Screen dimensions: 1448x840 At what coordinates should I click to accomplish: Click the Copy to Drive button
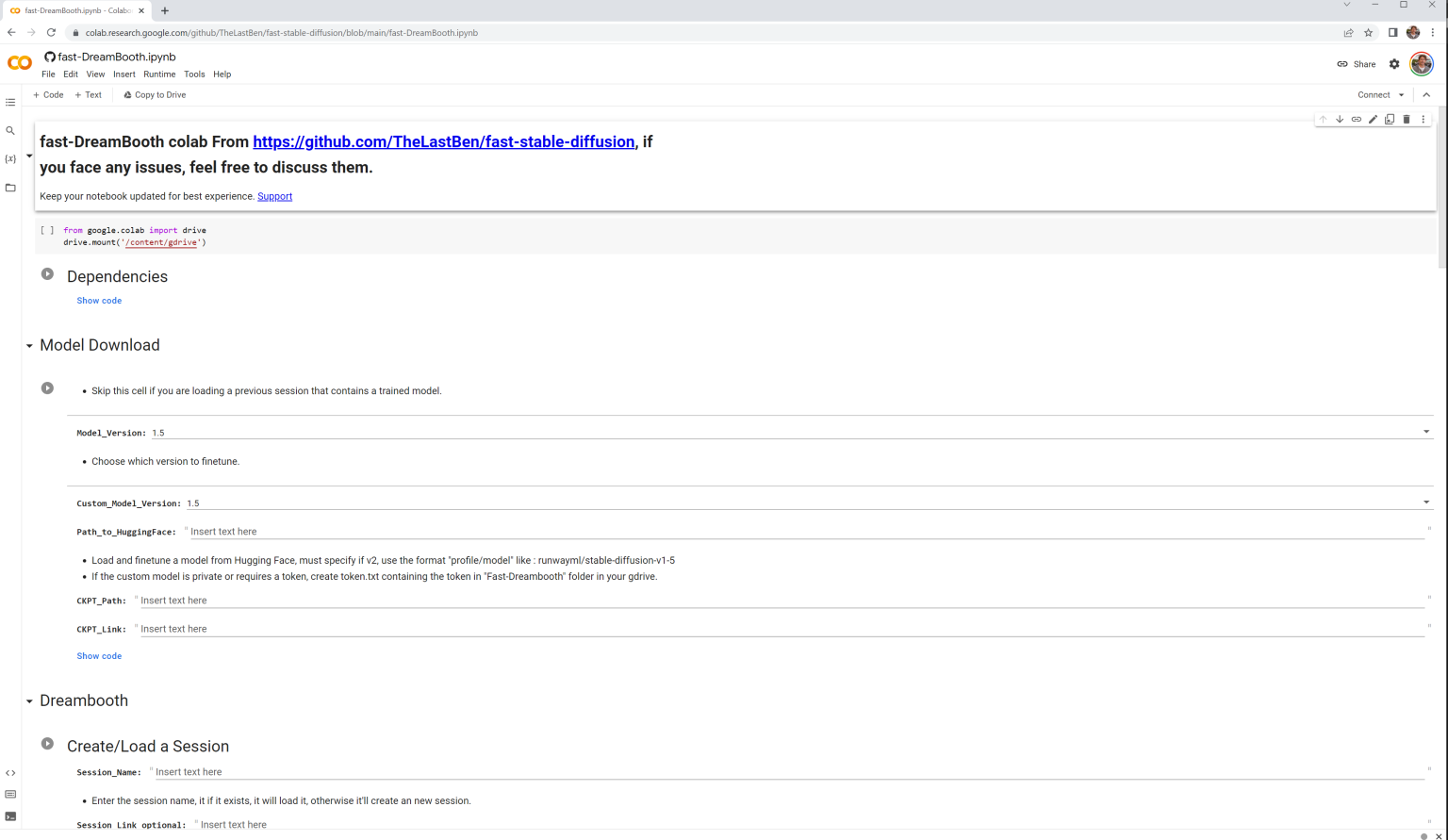[155, 95]
